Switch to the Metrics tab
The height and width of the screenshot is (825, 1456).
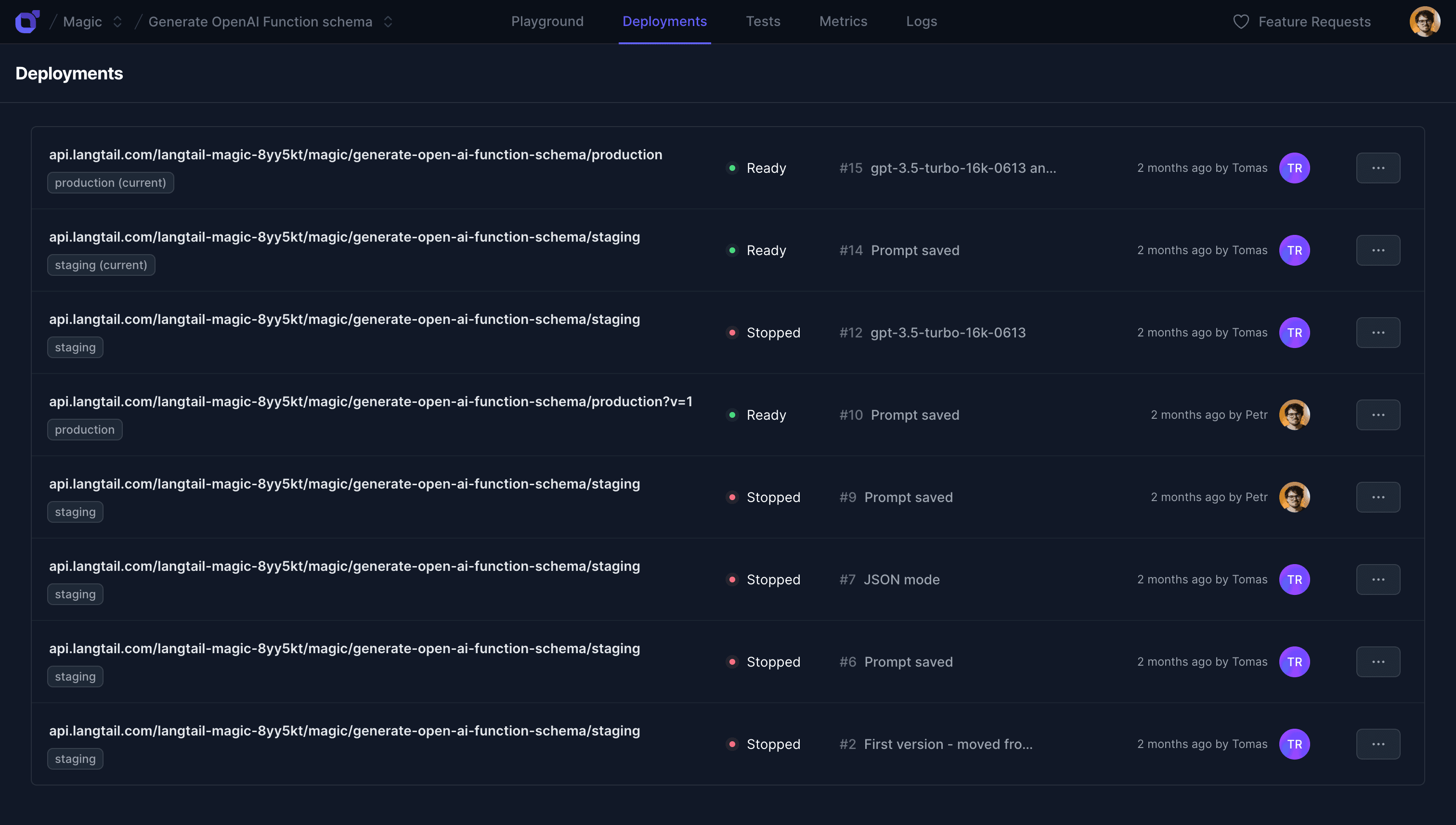click(843, 22)
